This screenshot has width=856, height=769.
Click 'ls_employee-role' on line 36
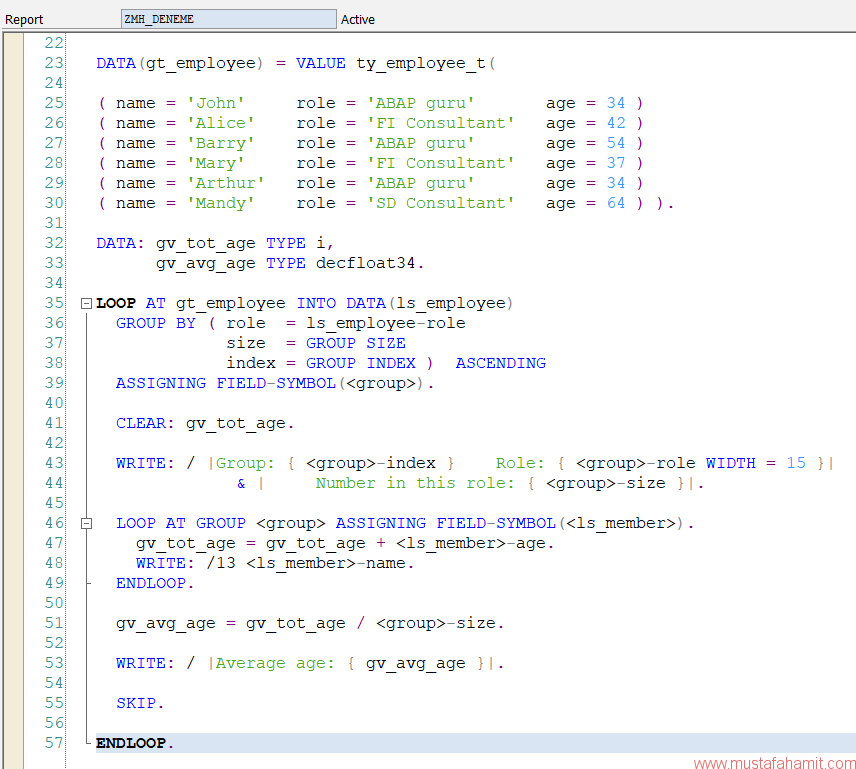click(x=385, y=324)
